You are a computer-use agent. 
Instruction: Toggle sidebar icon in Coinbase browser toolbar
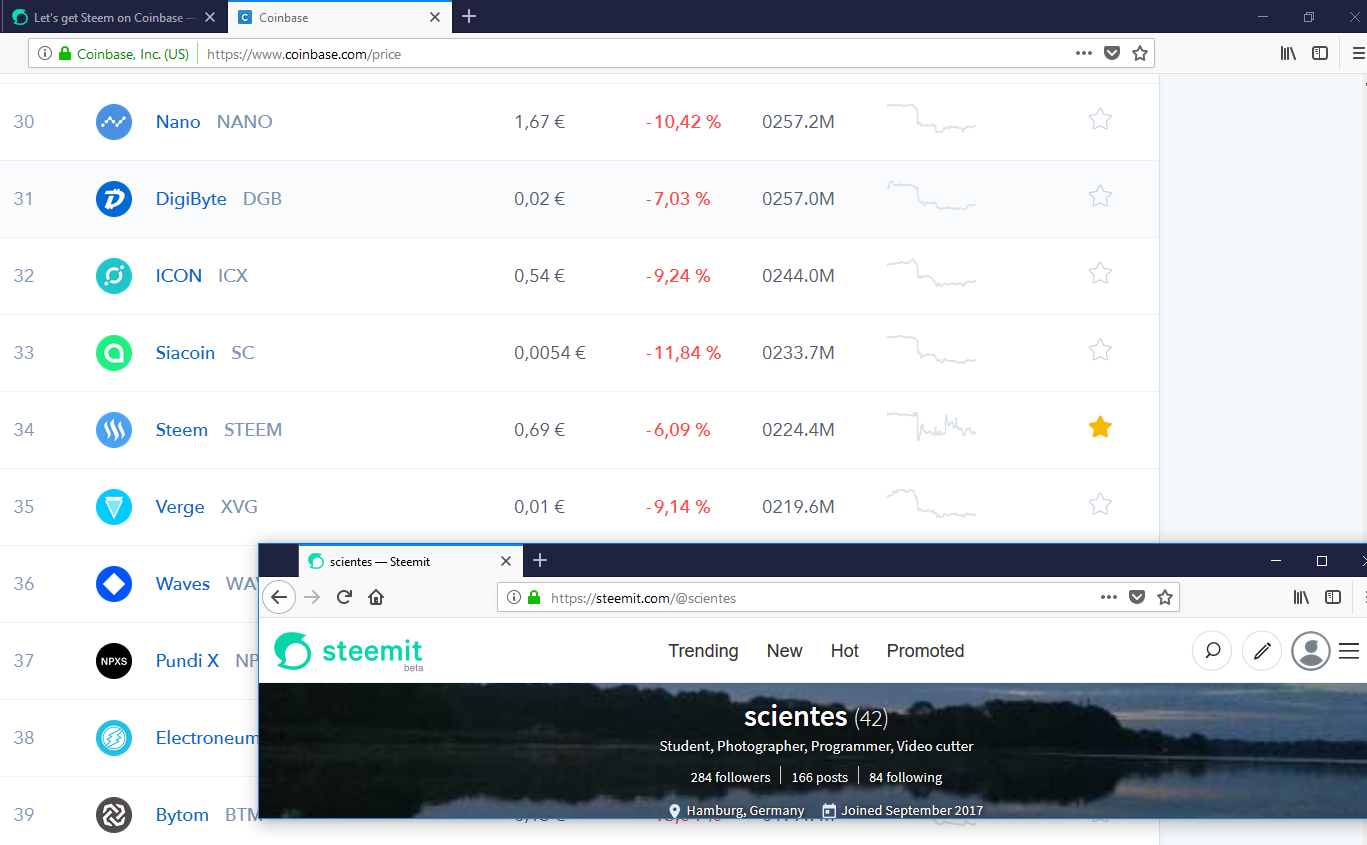(1320, 53)
